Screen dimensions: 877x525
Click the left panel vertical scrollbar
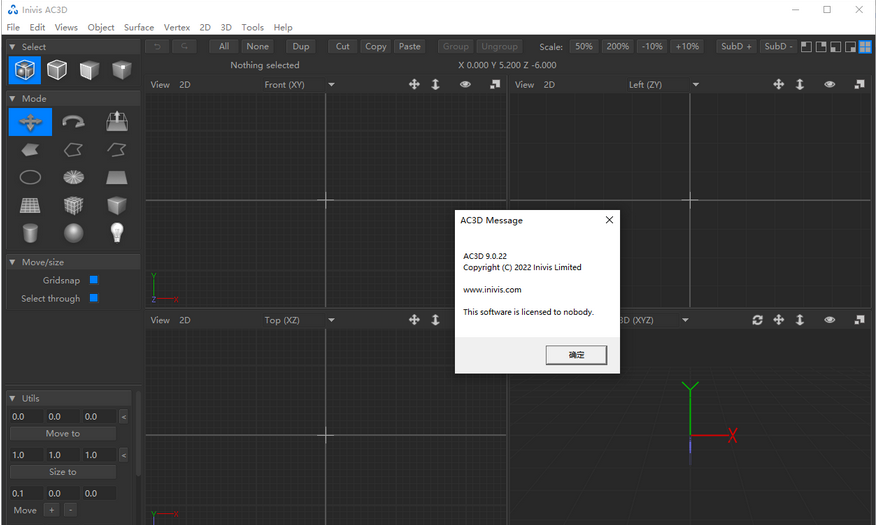point(138,436)
